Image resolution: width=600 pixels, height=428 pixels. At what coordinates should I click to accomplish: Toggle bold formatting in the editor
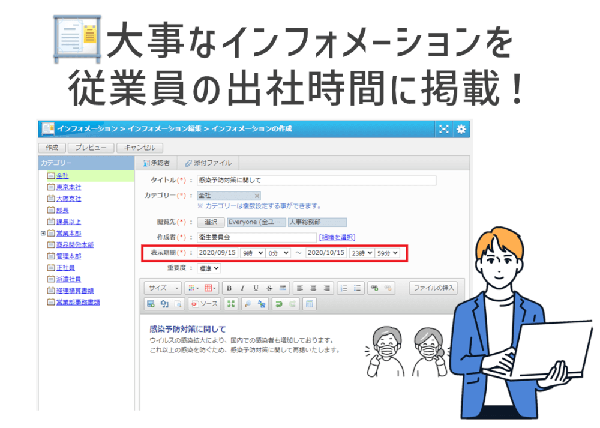(x=229, y=288)
